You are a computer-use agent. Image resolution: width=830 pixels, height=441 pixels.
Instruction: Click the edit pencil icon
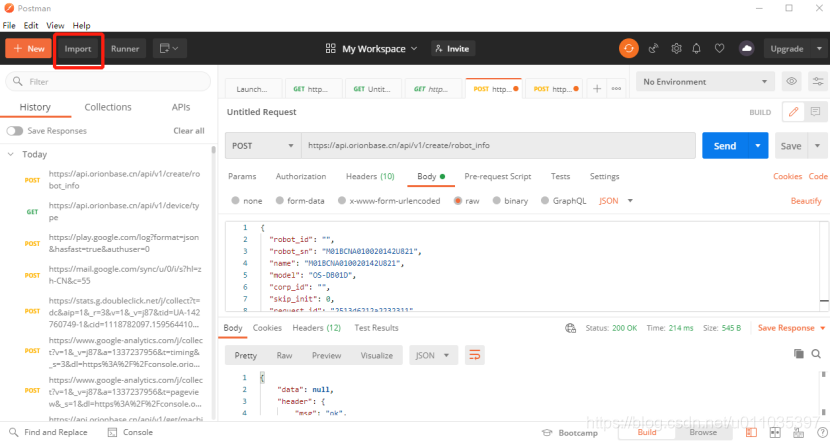tap(793, 112)
